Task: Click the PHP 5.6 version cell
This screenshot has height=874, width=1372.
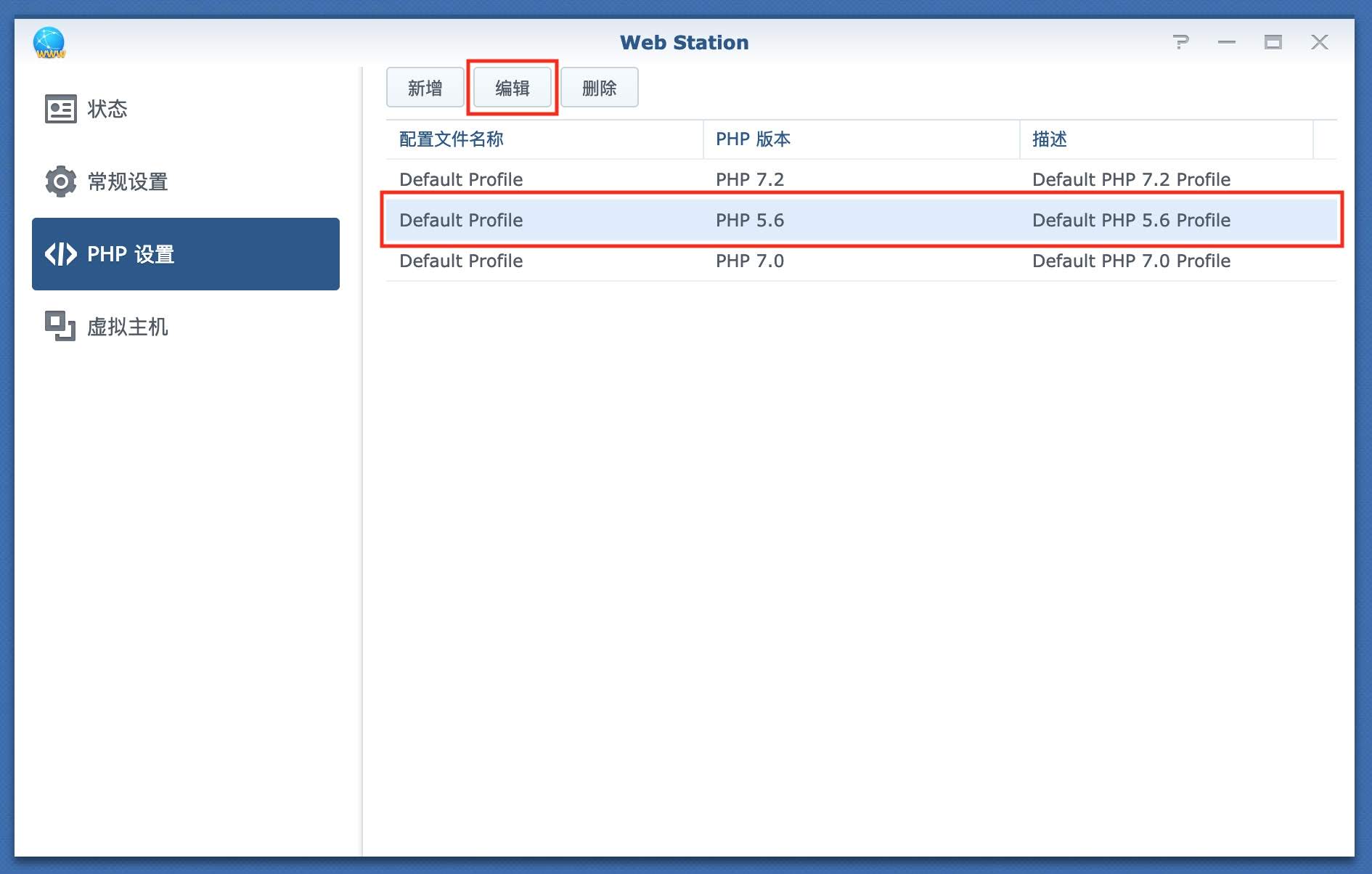Action: tap(750, 220)
